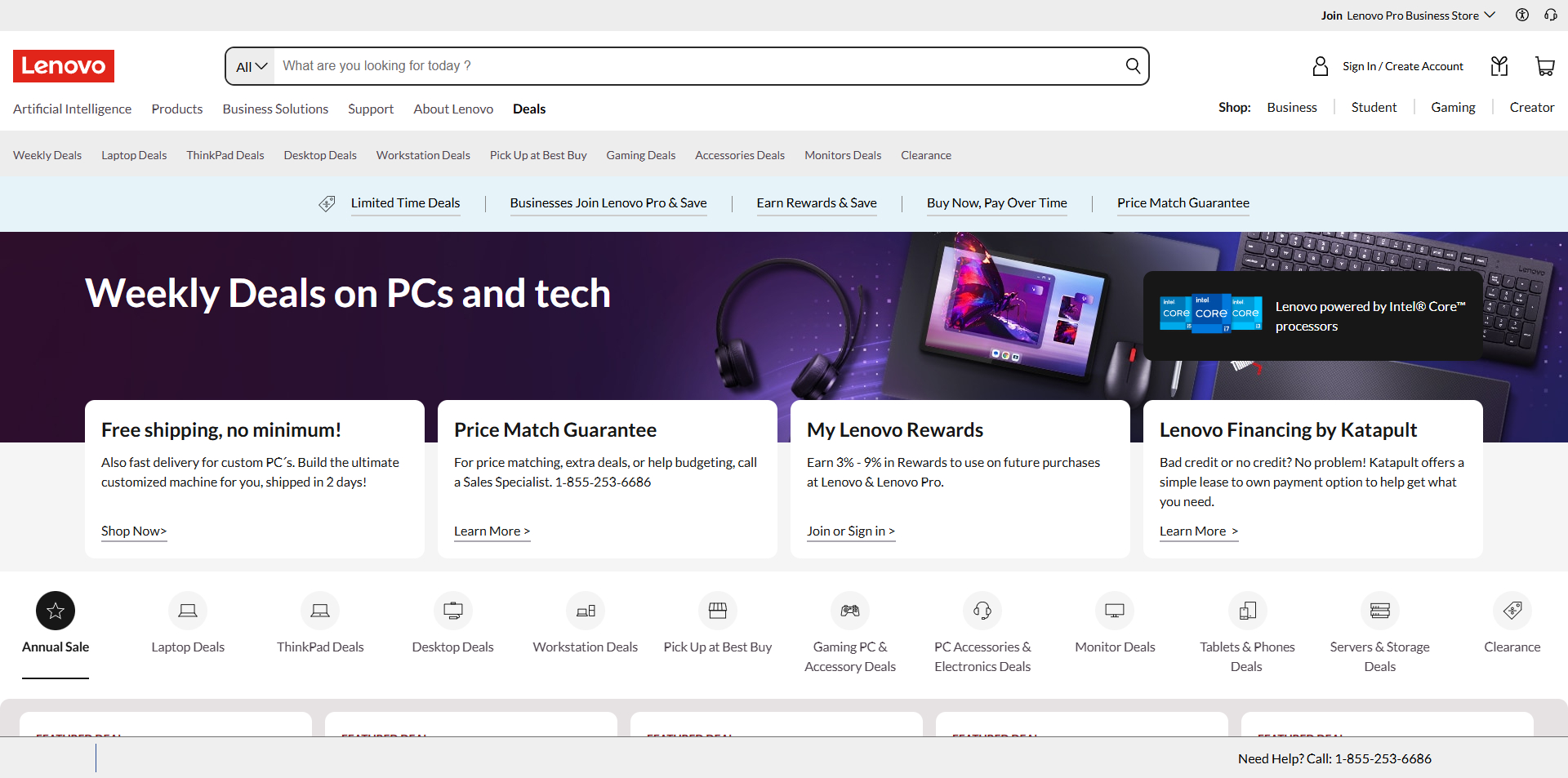This screenshot has height=778, width=1568.
Task: Open the Products menu
Action: pyautogui.click(x=176, y=109)
